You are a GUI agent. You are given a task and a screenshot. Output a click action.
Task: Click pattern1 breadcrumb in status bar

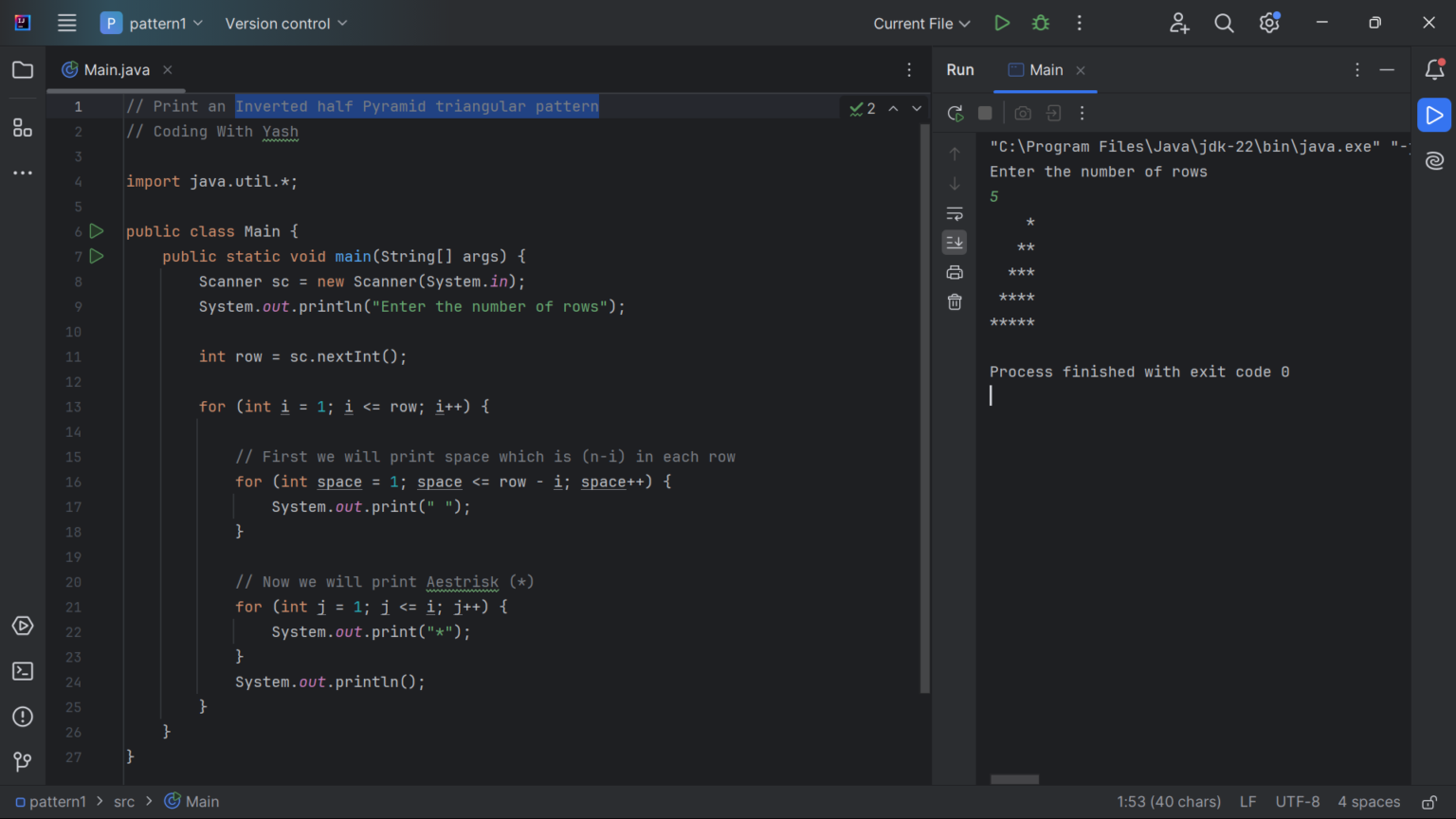pyautogui.click(x=51, y=802)
